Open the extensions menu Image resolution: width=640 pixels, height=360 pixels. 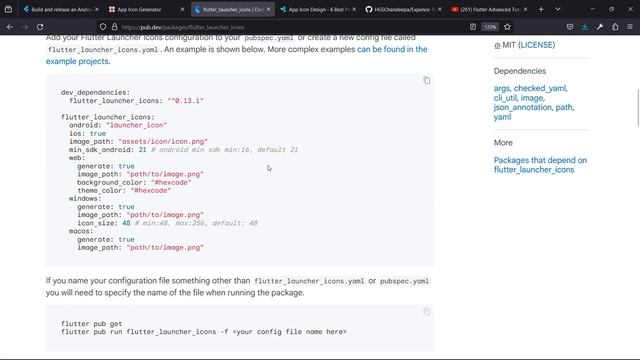[x=615, y=27]
